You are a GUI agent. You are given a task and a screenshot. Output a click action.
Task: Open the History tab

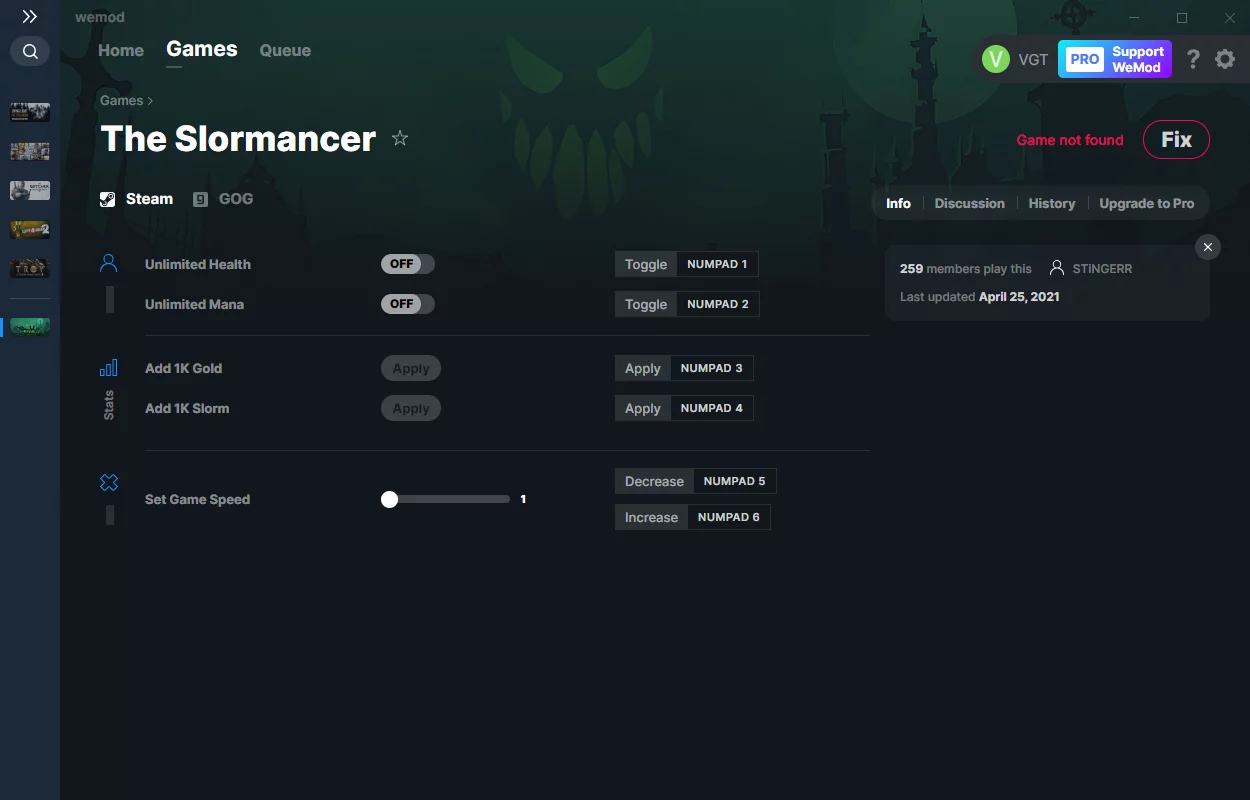pyautogui.click(x=1052, y=203)
